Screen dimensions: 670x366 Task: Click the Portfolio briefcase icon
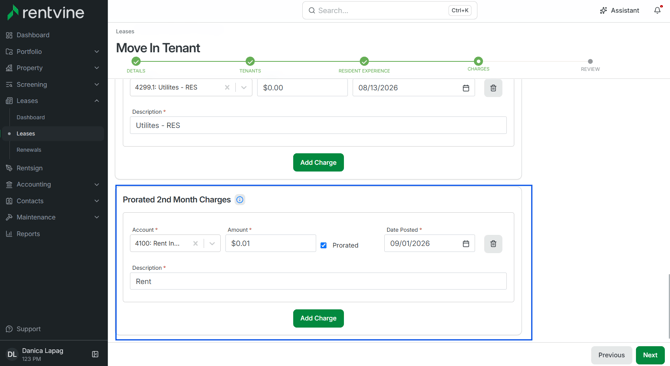[x=9, y=52]
